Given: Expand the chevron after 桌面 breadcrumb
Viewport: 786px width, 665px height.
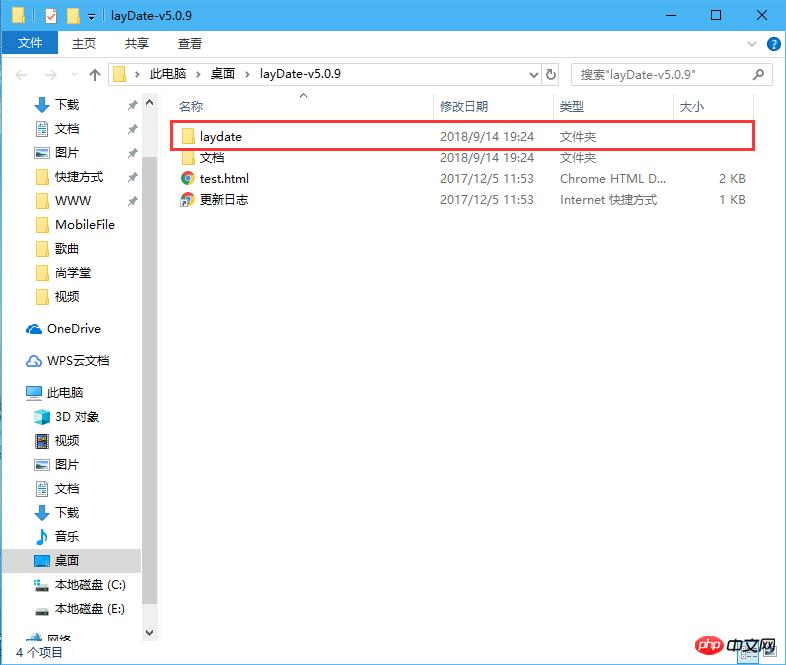Looking at the screenshot, I should pyautogui.click(x=247, y=75).
